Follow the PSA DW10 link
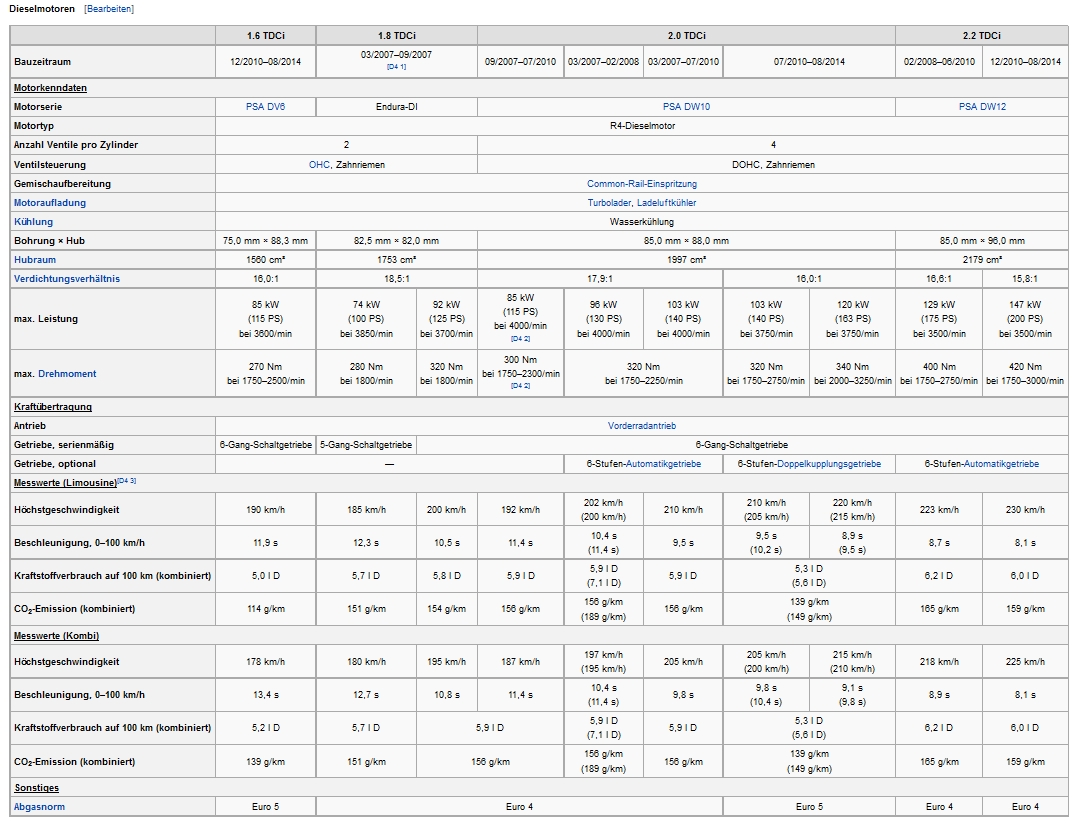1077x825 pixels. point(686,106)
